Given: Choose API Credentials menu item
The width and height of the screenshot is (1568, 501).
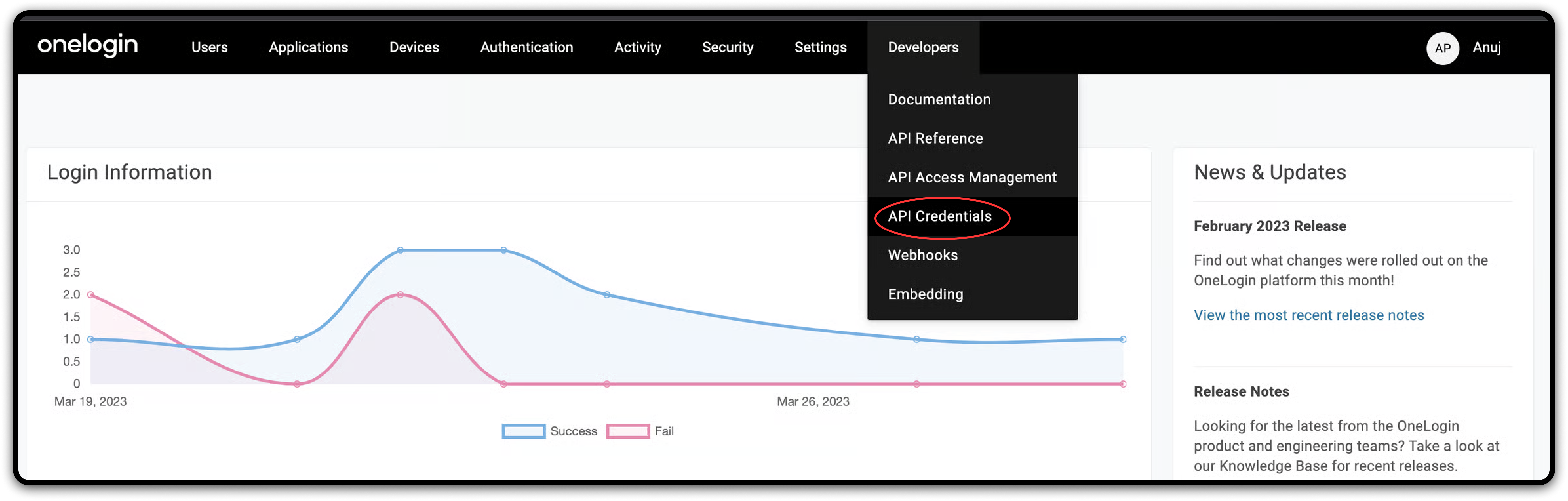Looking at the screenshot, I should click(939, 216).
